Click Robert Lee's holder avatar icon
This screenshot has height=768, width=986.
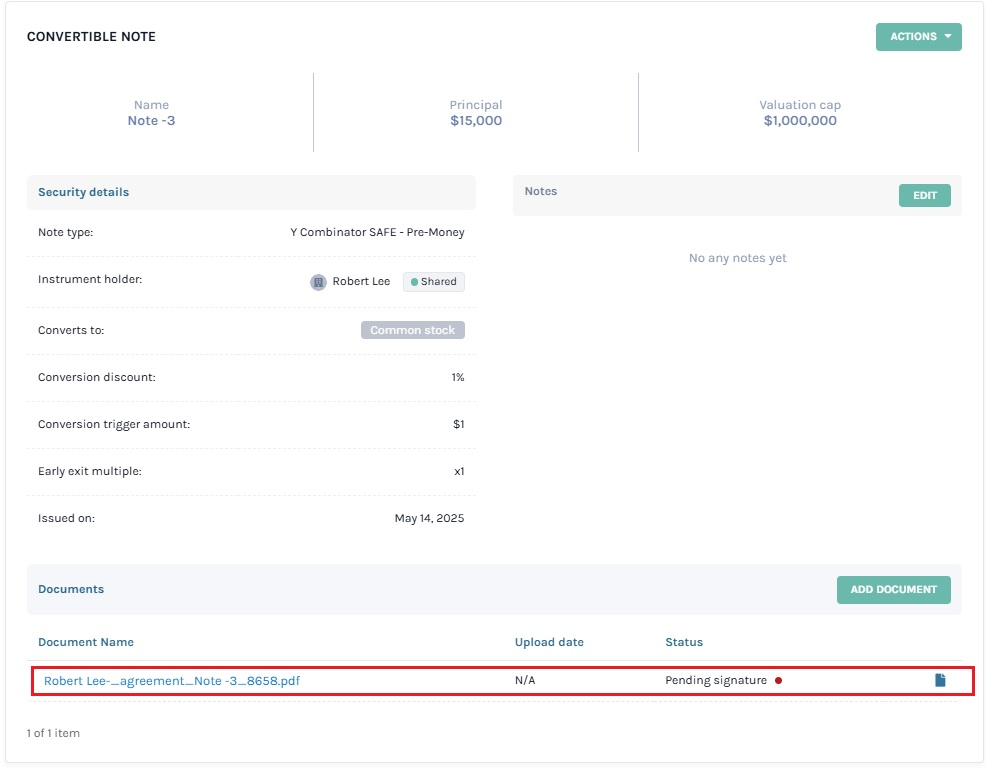click(318, 282)
